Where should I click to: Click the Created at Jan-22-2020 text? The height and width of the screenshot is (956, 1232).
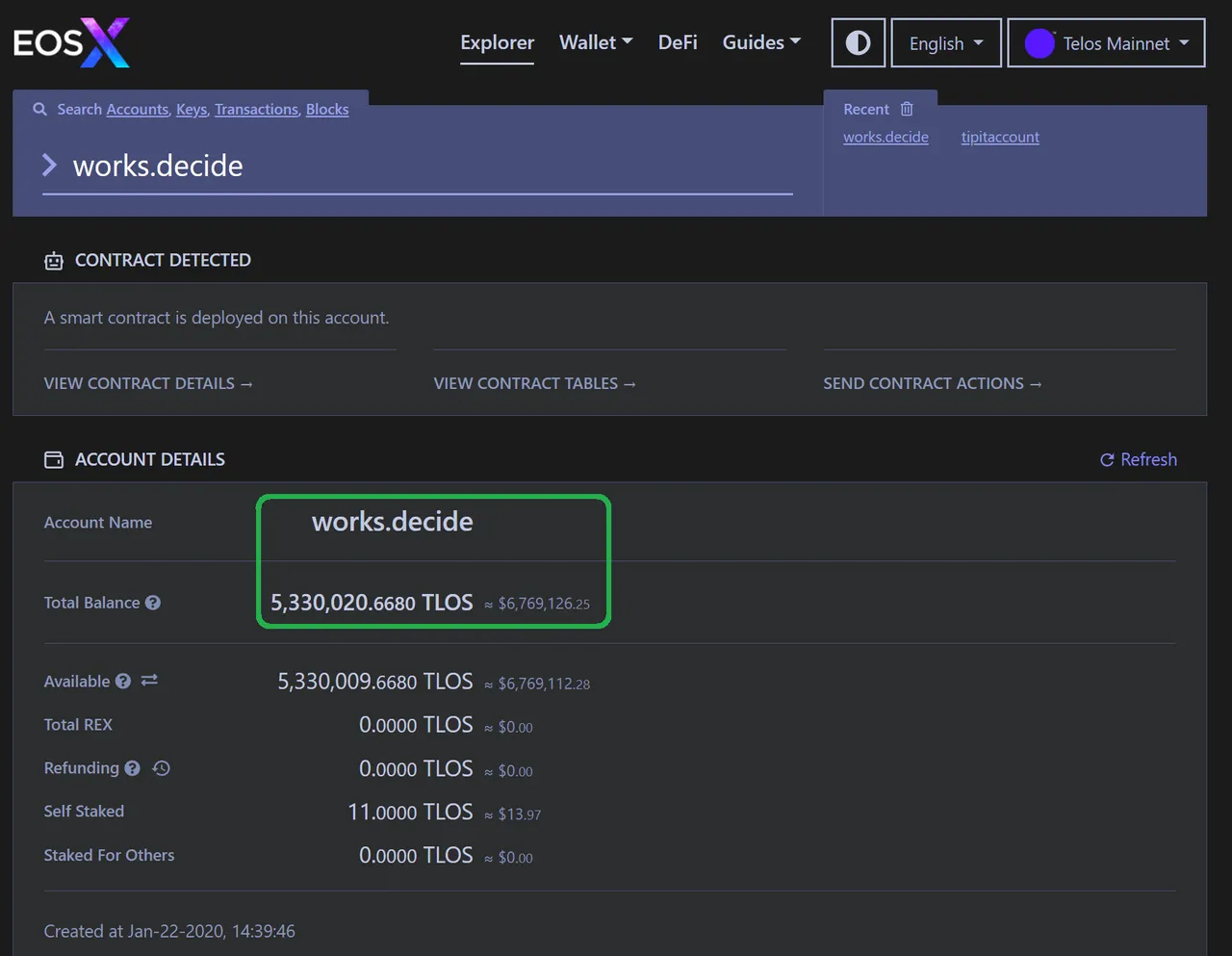[169, 931]
